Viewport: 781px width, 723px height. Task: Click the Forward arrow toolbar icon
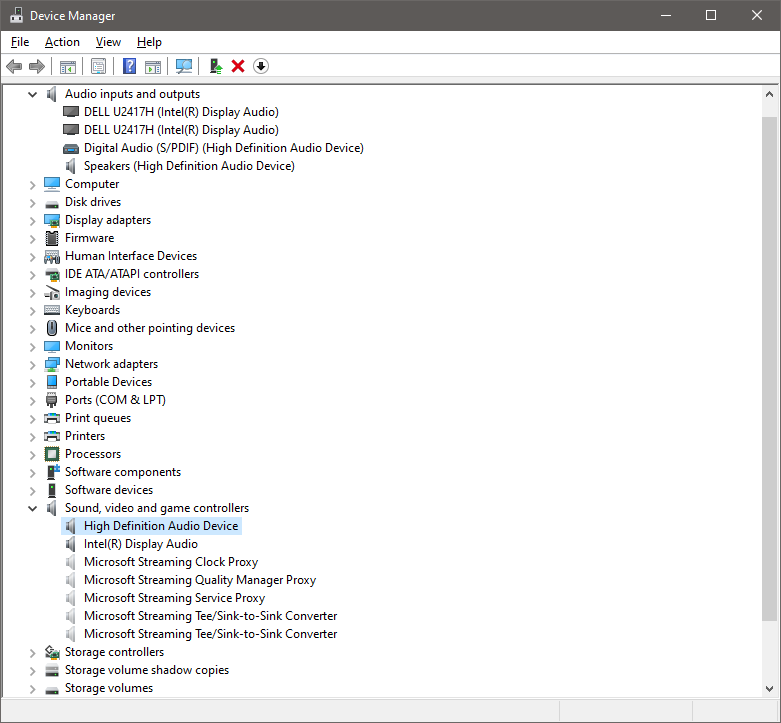click(37, 66)
